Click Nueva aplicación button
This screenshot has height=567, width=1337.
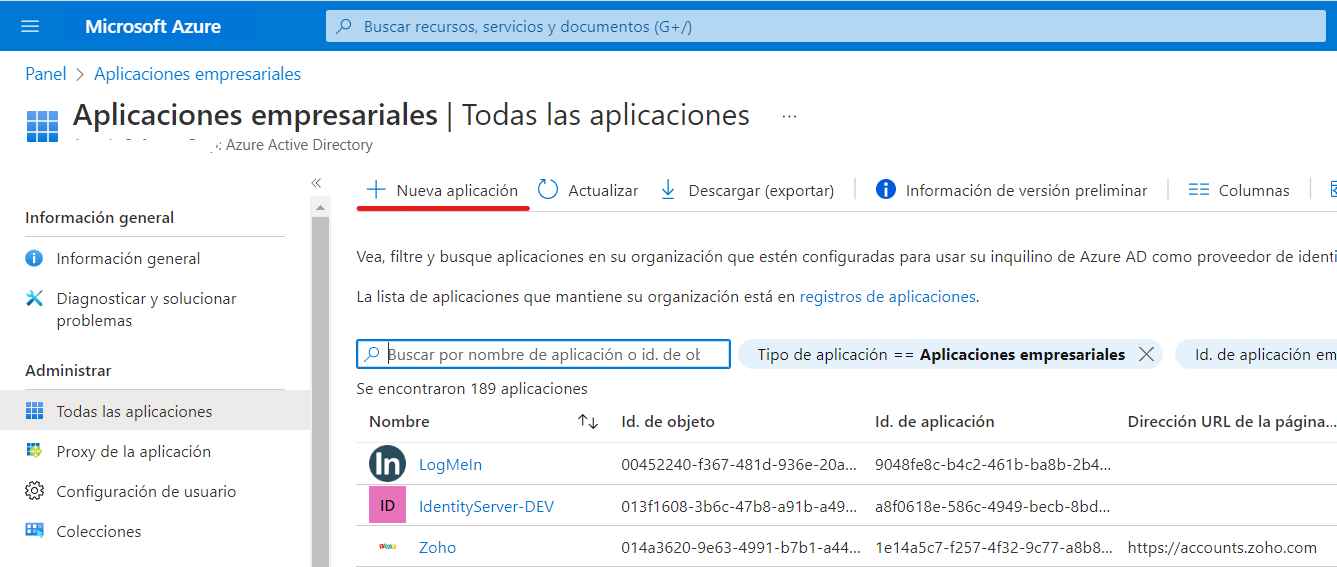point(442,190)
